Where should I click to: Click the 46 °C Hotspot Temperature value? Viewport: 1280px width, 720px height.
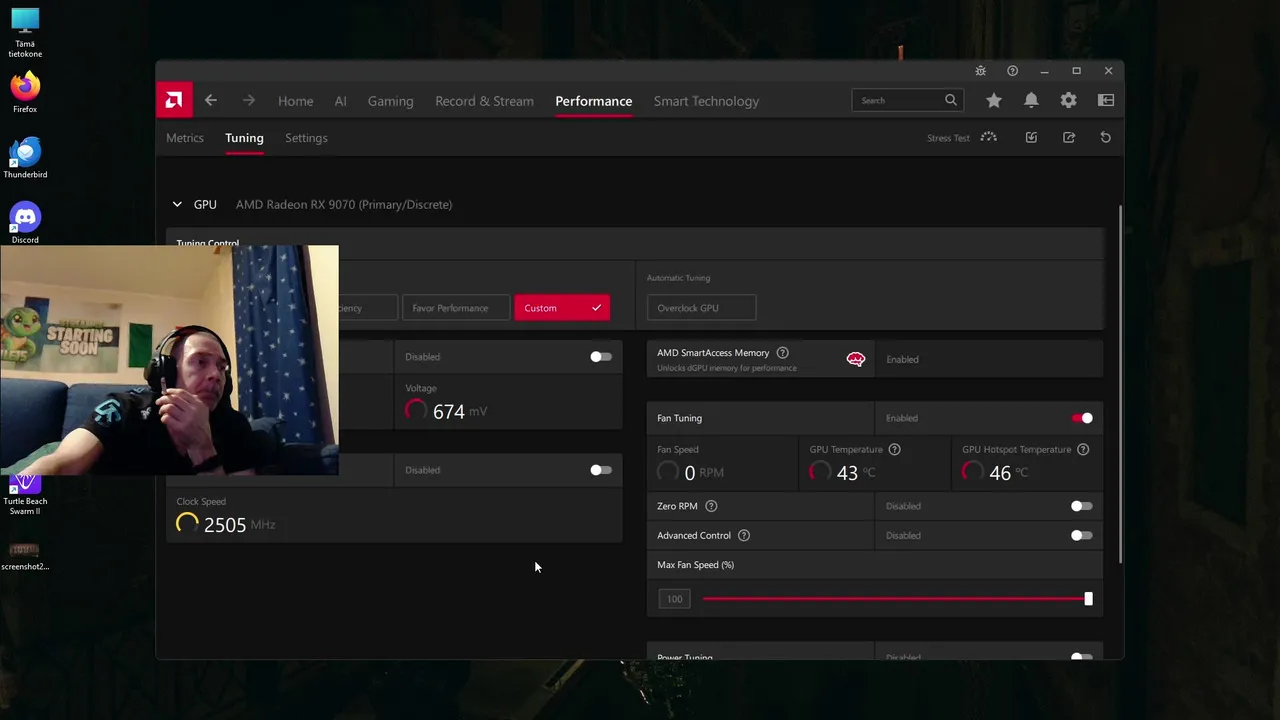[x=1008, y=473]
